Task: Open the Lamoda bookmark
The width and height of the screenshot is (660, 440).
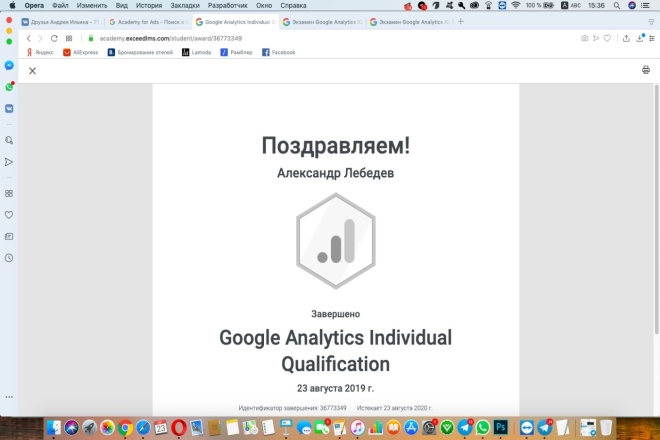Action: tap(197, 52)
